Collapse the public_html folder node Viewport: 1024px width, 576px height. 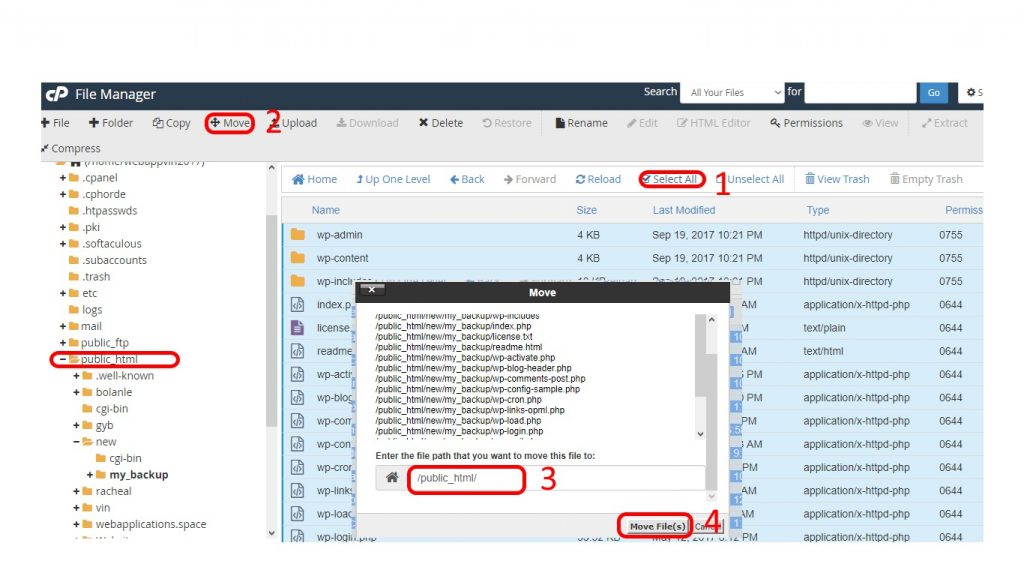[x=63, y=359]
